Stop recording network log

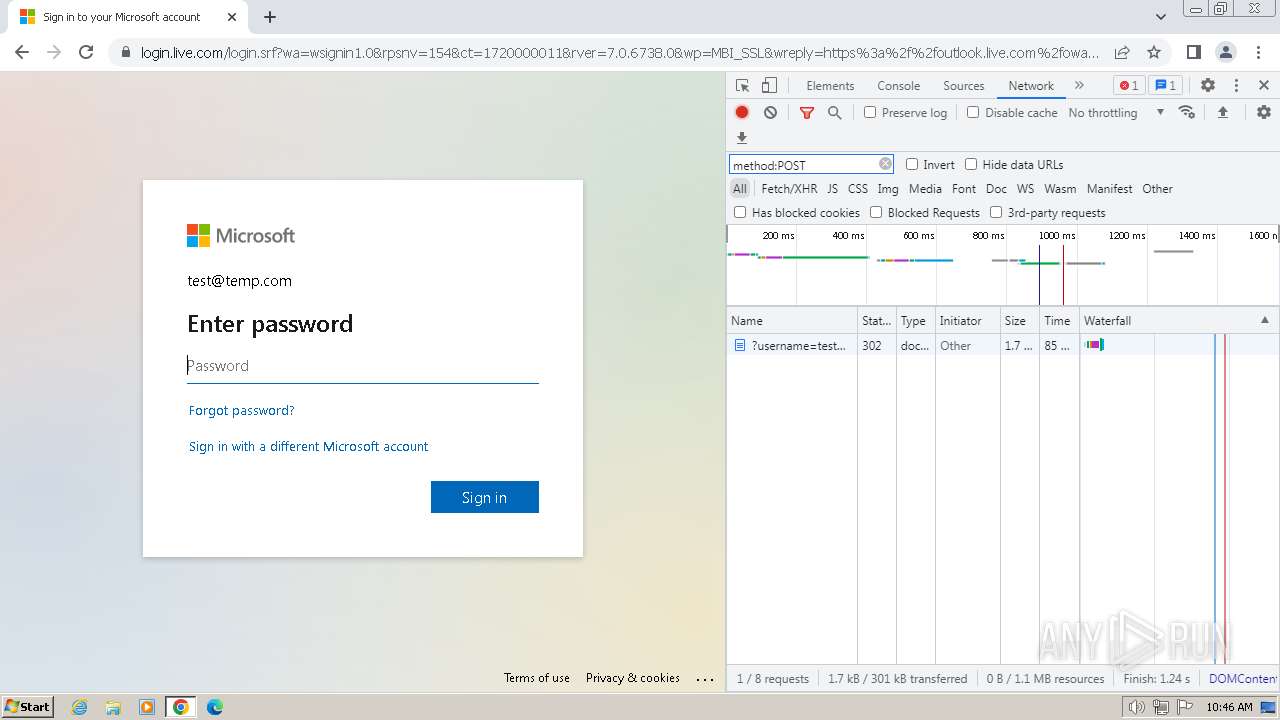742,113
